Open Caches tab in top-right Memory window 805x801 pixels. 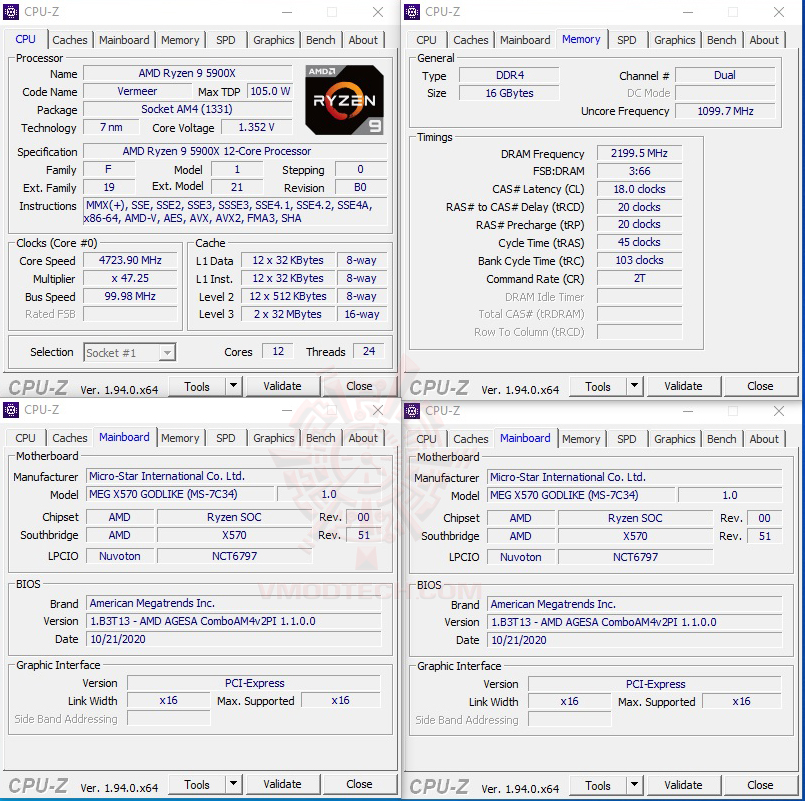coord(471,40)
